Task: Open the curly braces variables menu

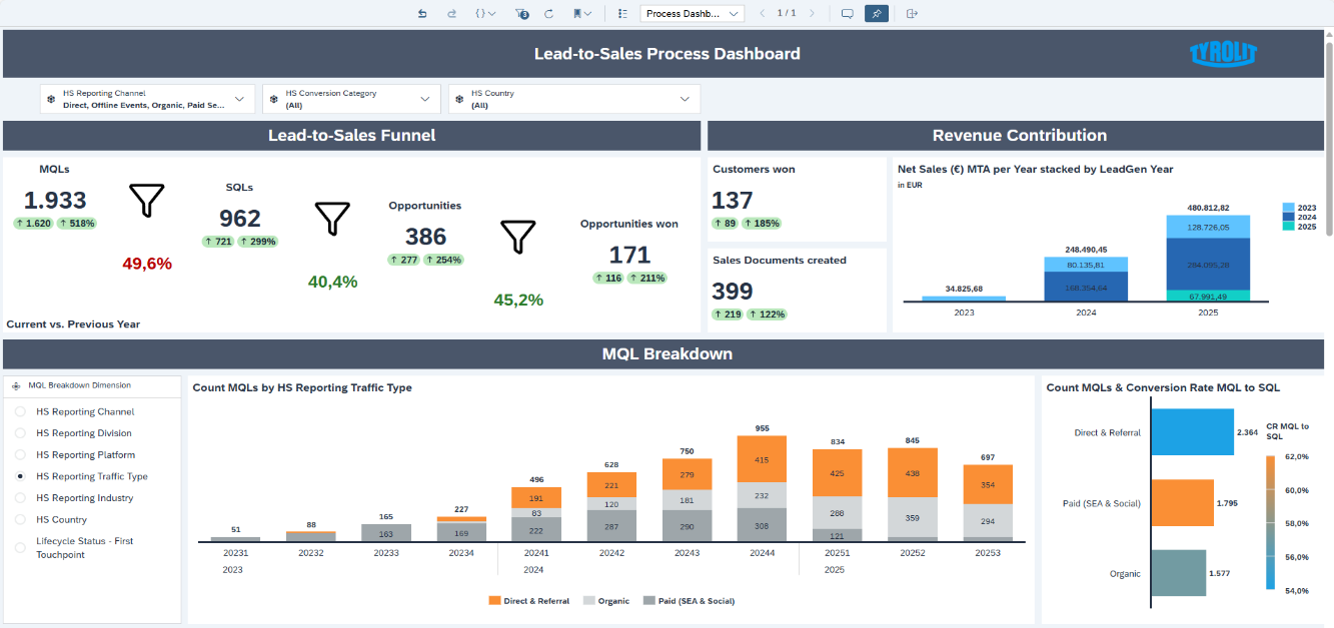Action: pos(485,14)
